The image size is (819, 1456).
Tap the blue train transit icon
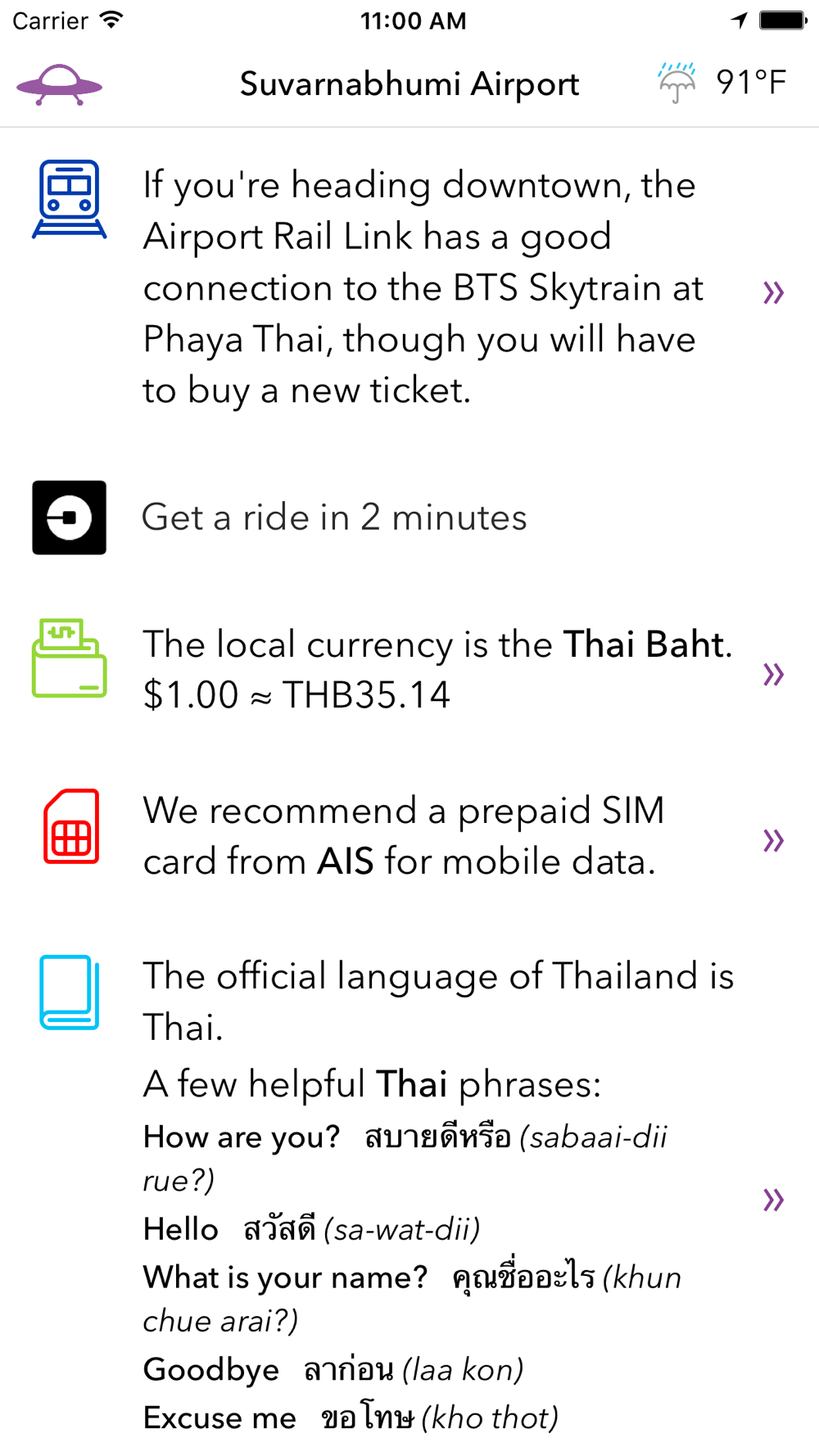tap(70, 199)
